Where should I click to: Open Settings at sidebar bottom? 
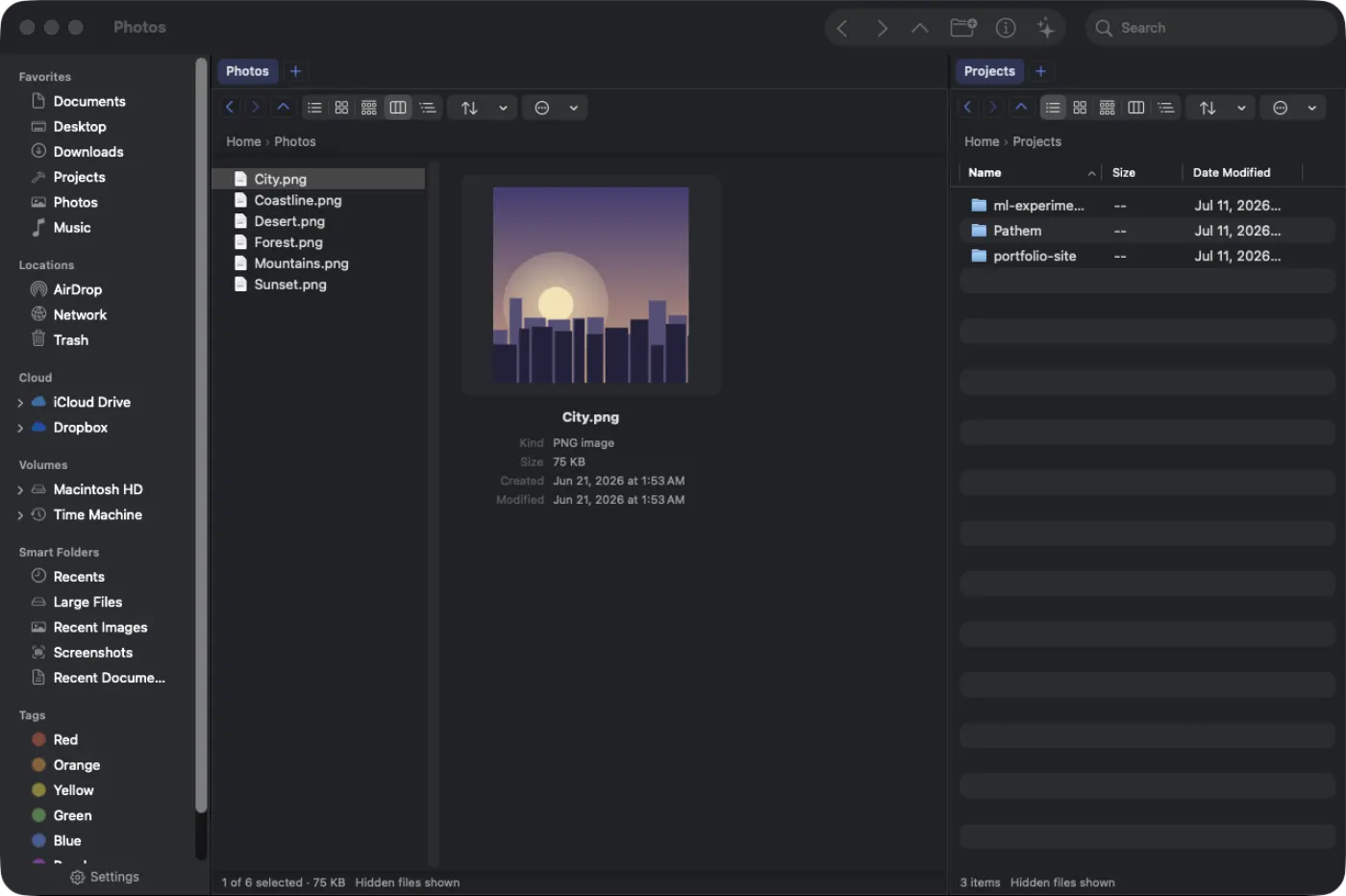pos(105,877)
